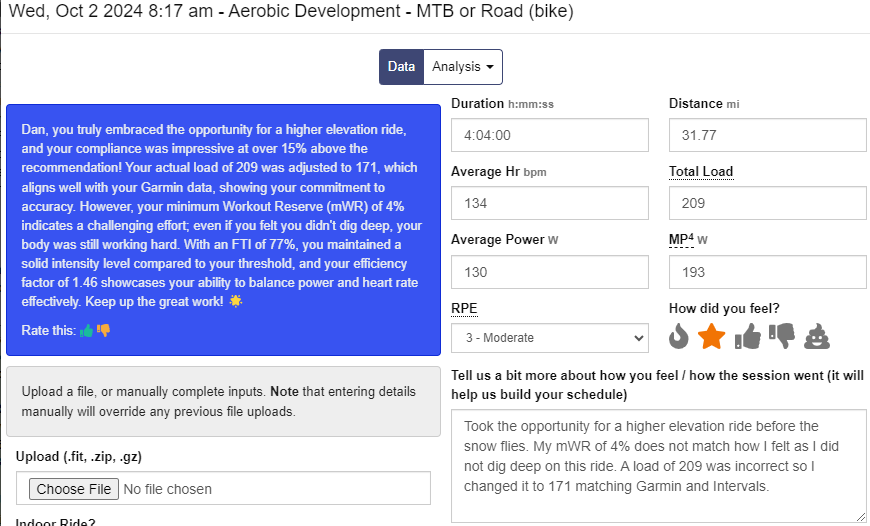The width and height of the screenshot is (870, 526).
Task: Select the thumbs up feeling icon
Action: coord(747,336)
